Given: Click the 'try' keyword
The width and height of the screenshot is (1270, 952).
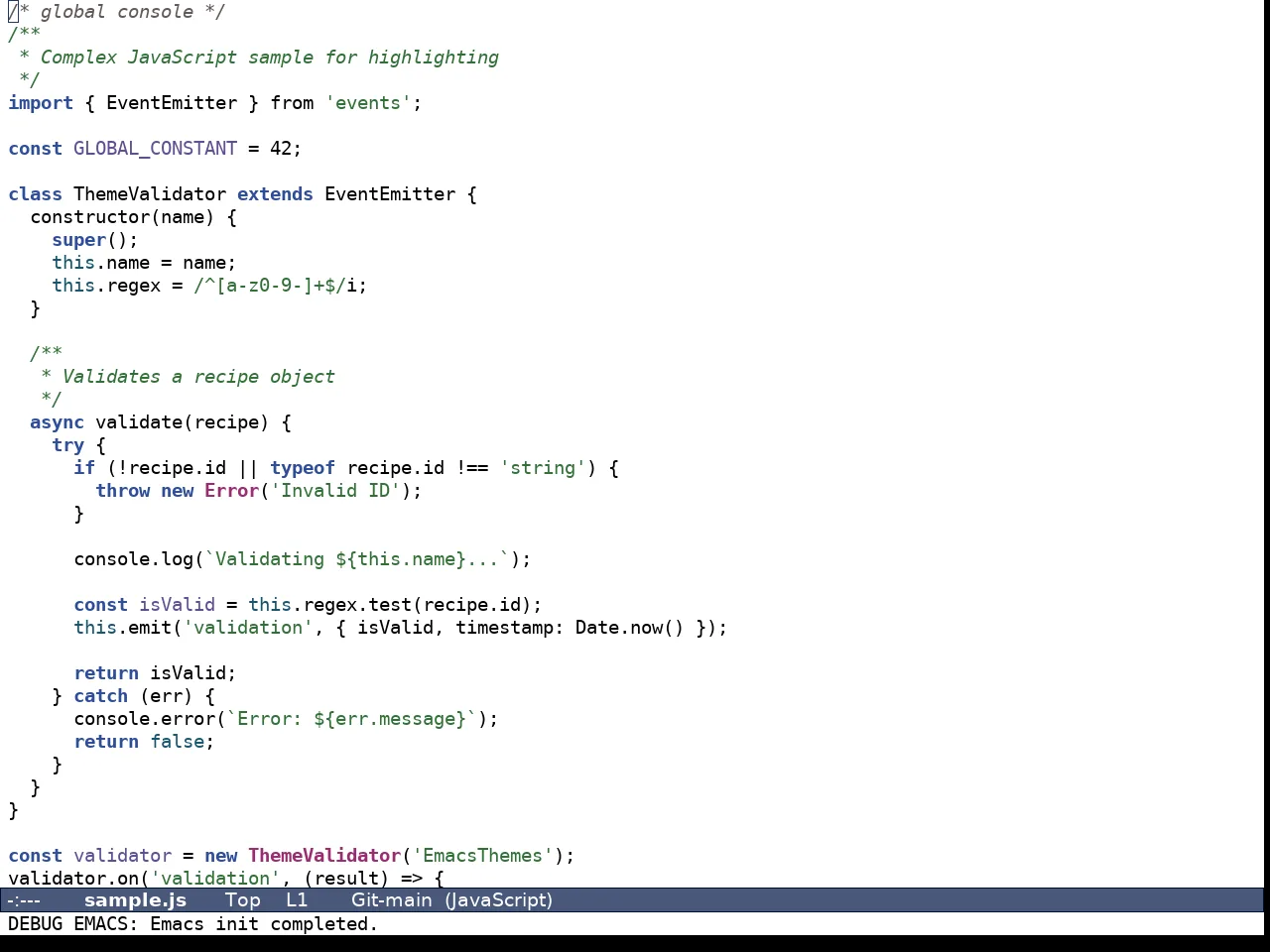Looking at the screenshot, I should (x=67, y=445).
